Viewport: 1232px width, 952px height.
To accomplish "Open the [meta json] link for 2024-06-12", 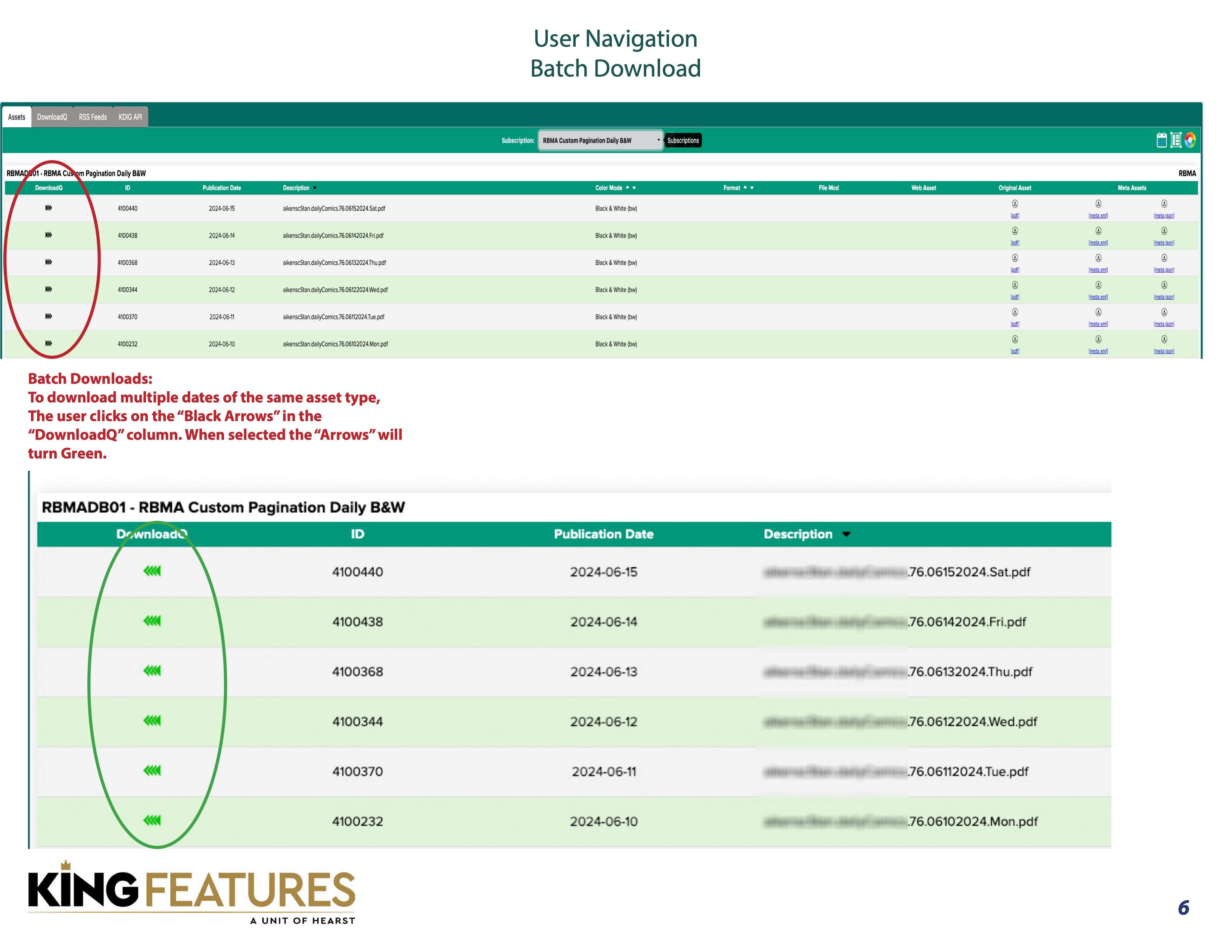I will click(1164, 297).
